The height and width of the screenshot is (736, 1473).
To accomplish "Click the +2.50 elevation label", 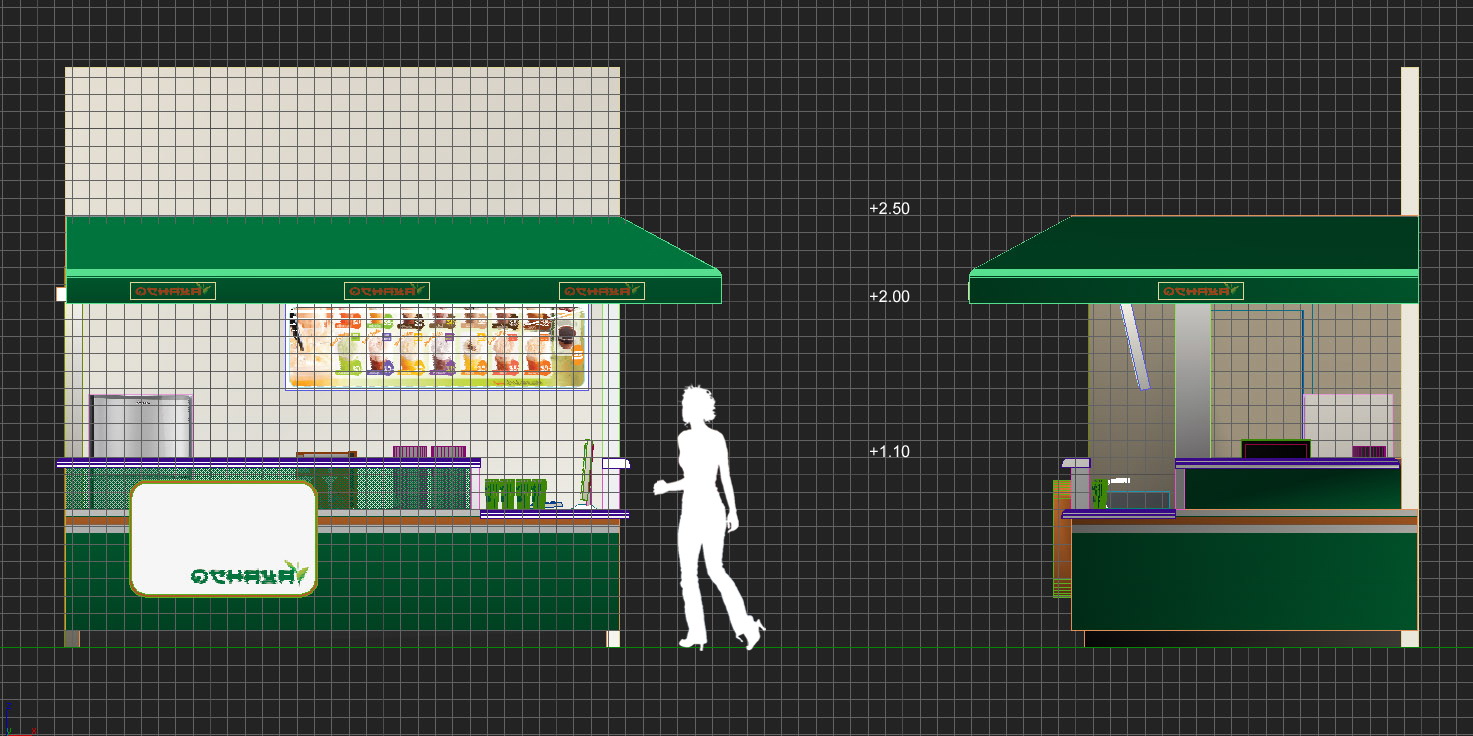I will (889, 209).
